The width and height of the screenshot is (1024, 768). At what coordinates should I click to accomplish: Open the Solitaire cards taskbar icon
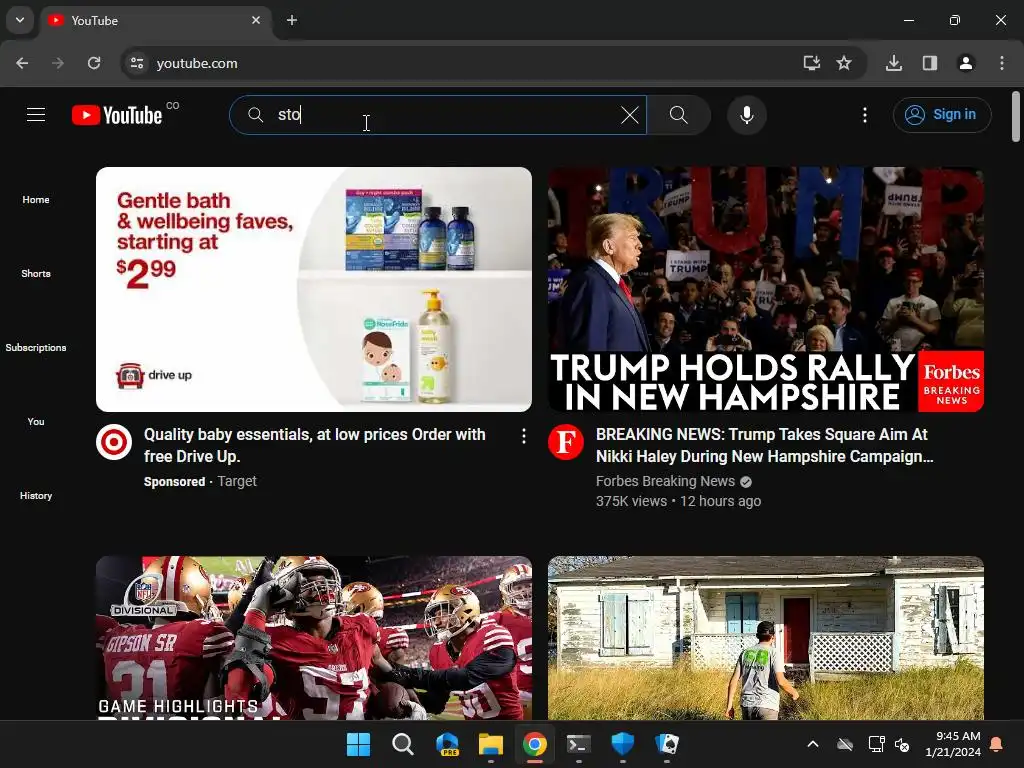(x=667, y=744)
